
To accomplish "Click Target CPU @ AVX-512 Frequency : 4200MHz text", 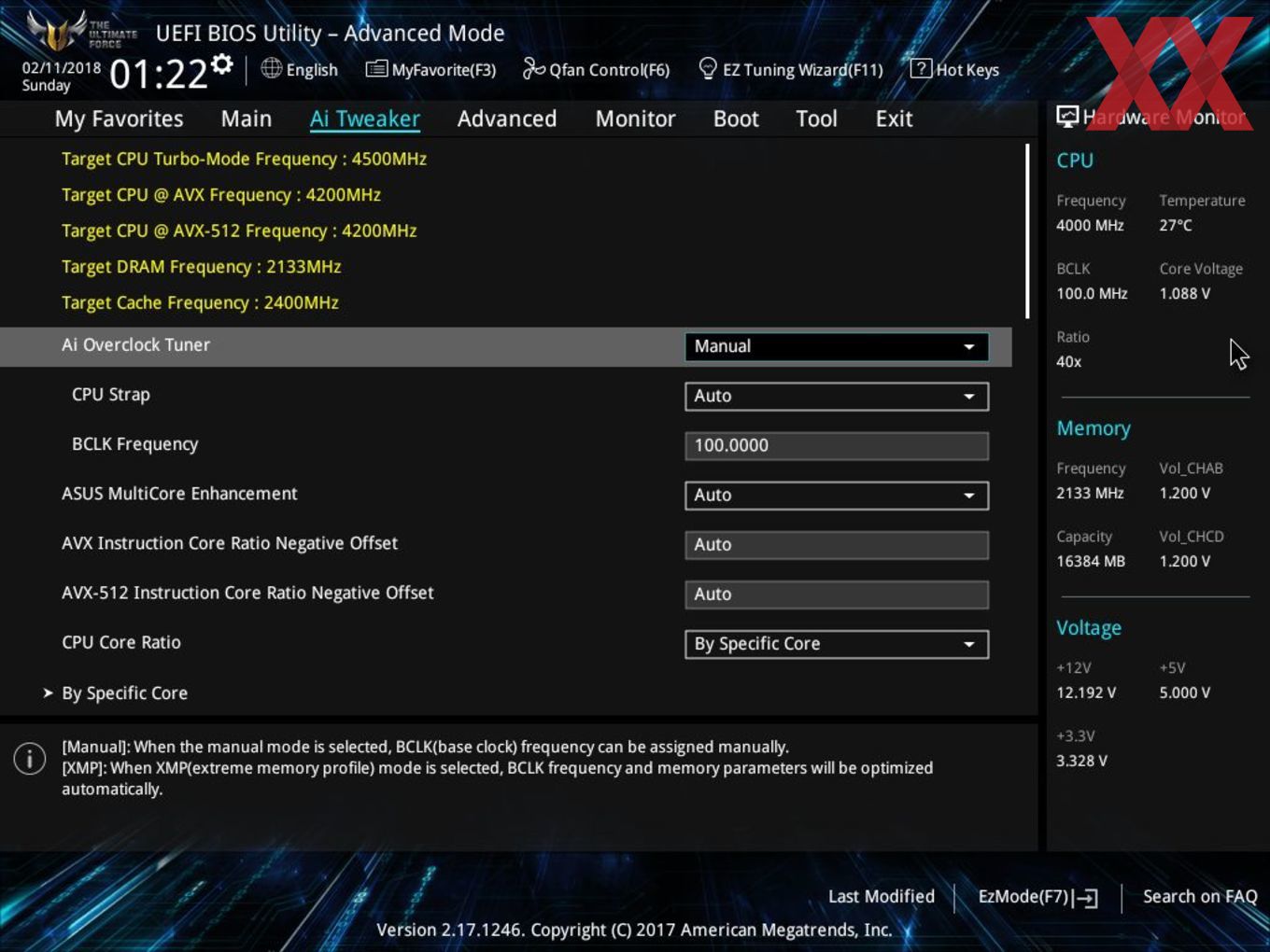I will [x=239, y=231].
